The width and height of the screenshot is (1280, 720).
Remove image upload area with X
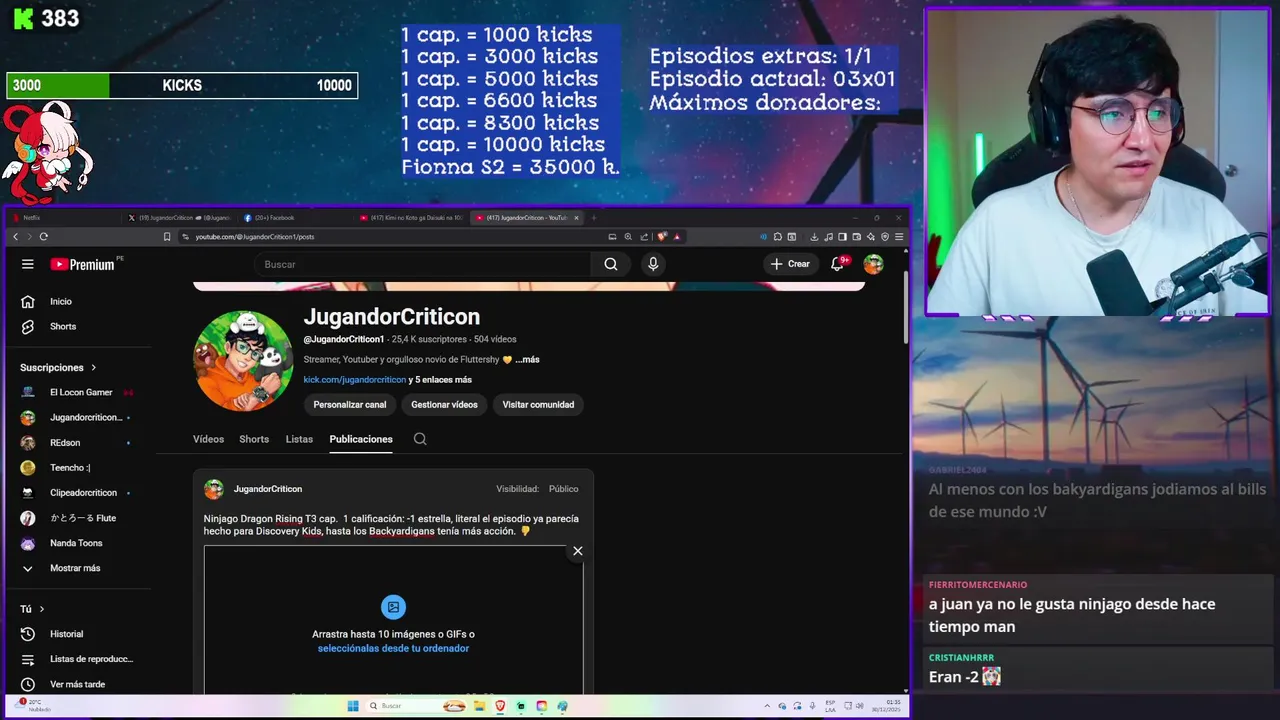[x=577, y=551]
